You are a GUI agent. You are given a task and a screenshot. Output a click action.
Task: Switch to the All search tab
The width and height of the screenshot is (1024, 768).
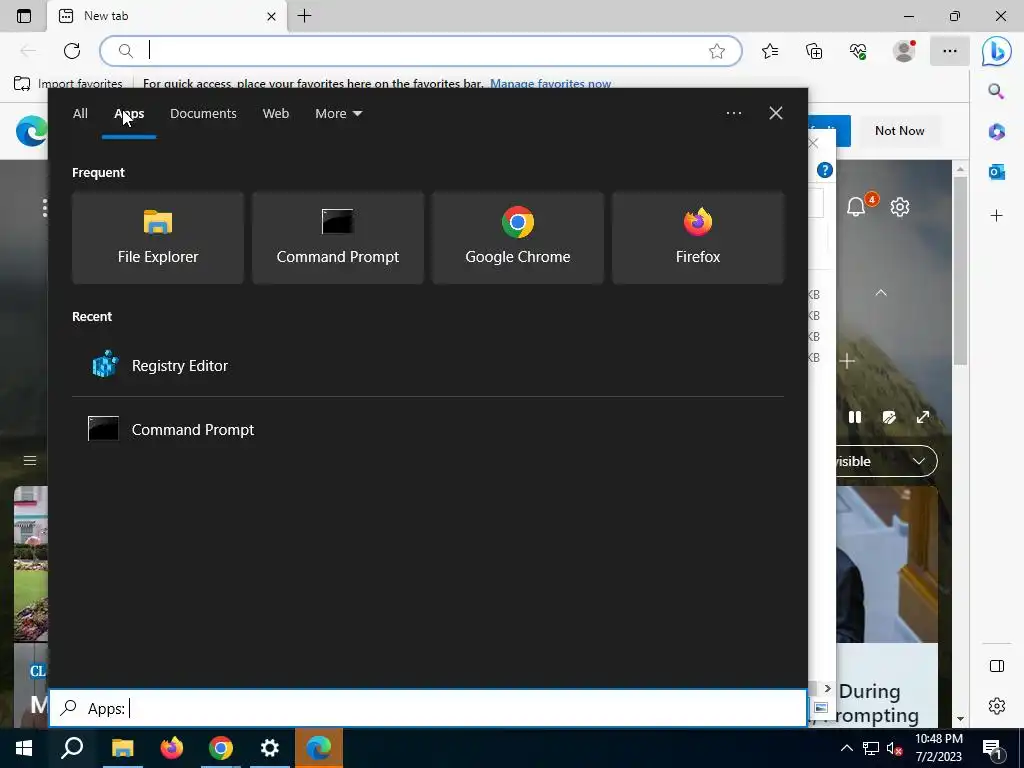coord(80,114)
